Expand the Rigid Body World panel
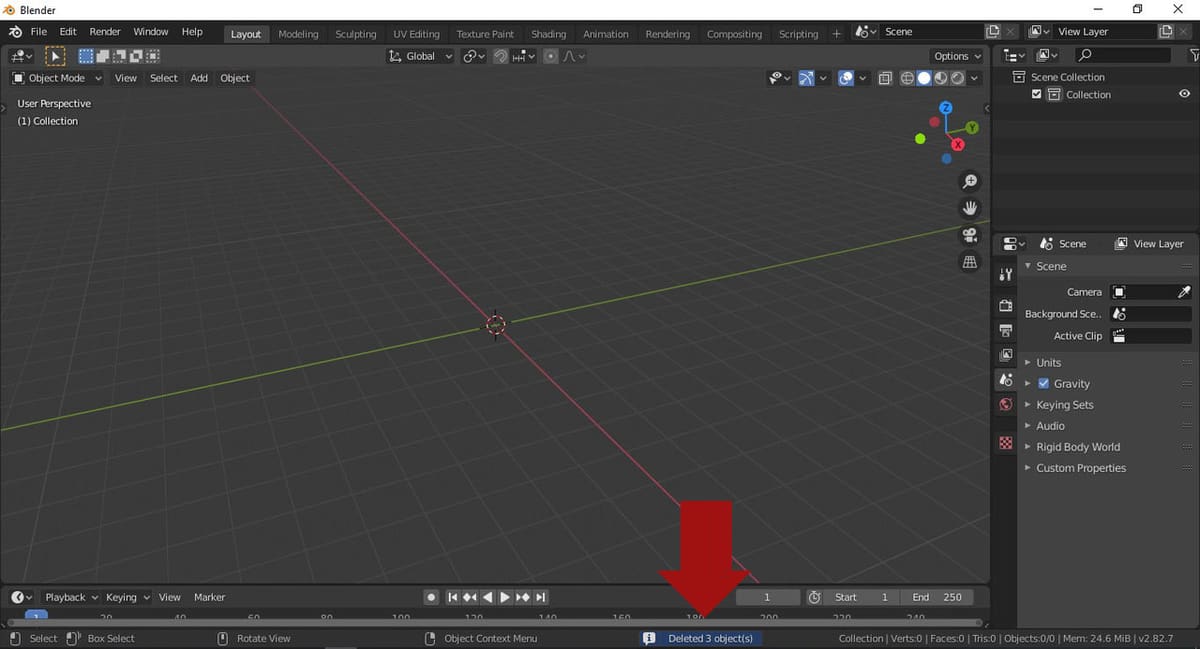The image size is (1200, 649). coord(1077,447)
